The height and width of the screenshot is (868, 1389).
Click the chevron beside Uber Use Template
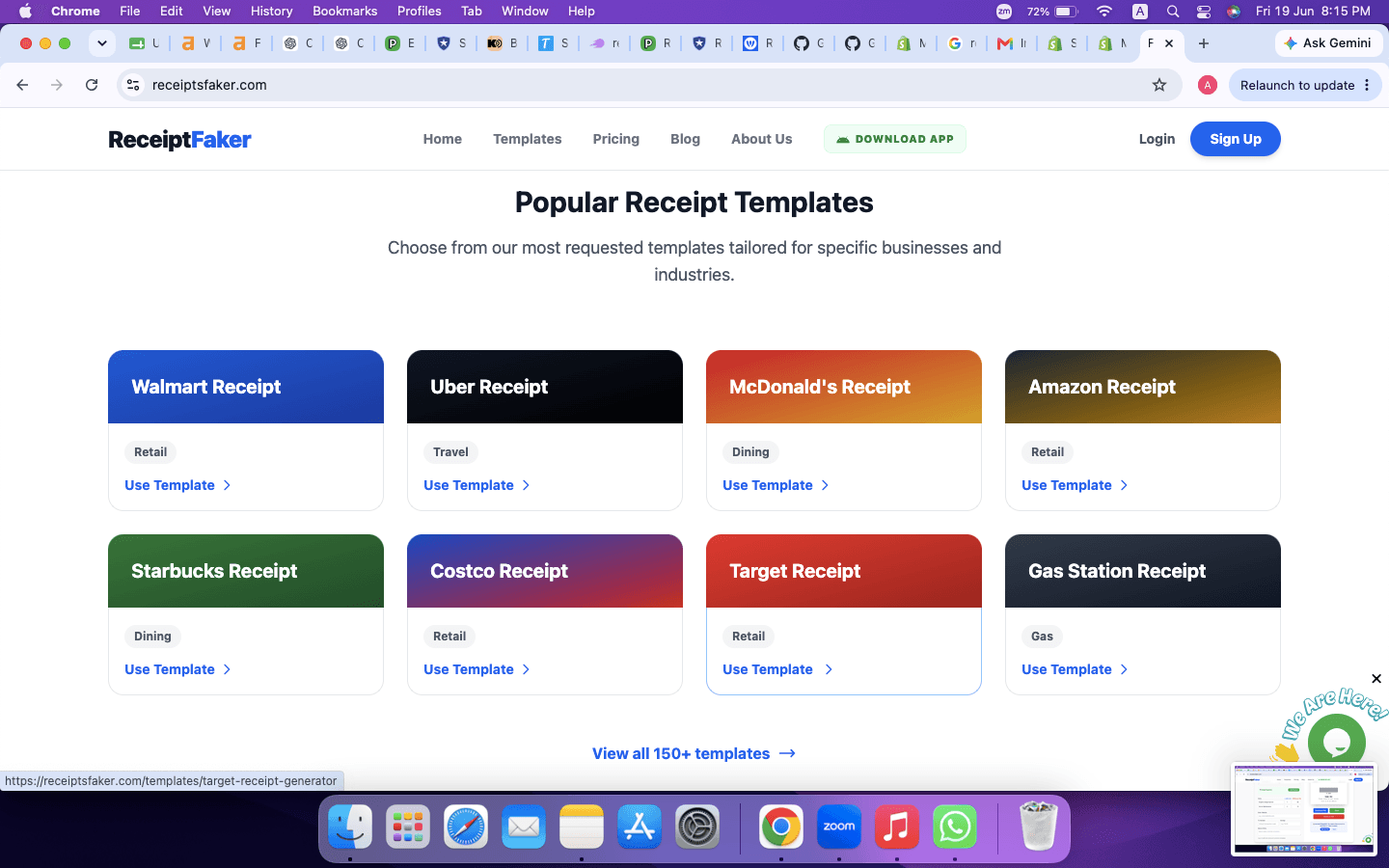(x=526, y=485)
